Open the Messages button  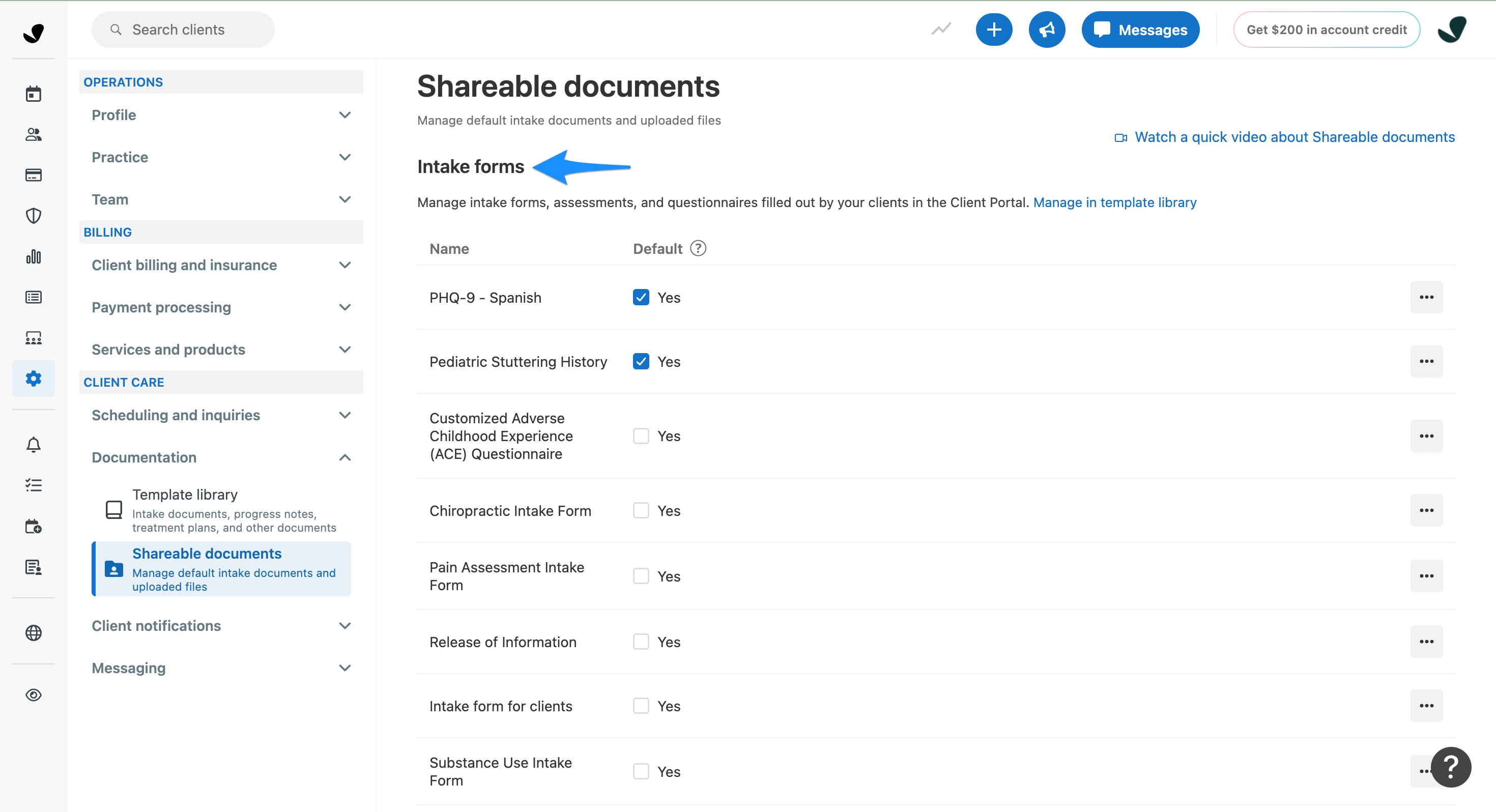pos(1140,30)
